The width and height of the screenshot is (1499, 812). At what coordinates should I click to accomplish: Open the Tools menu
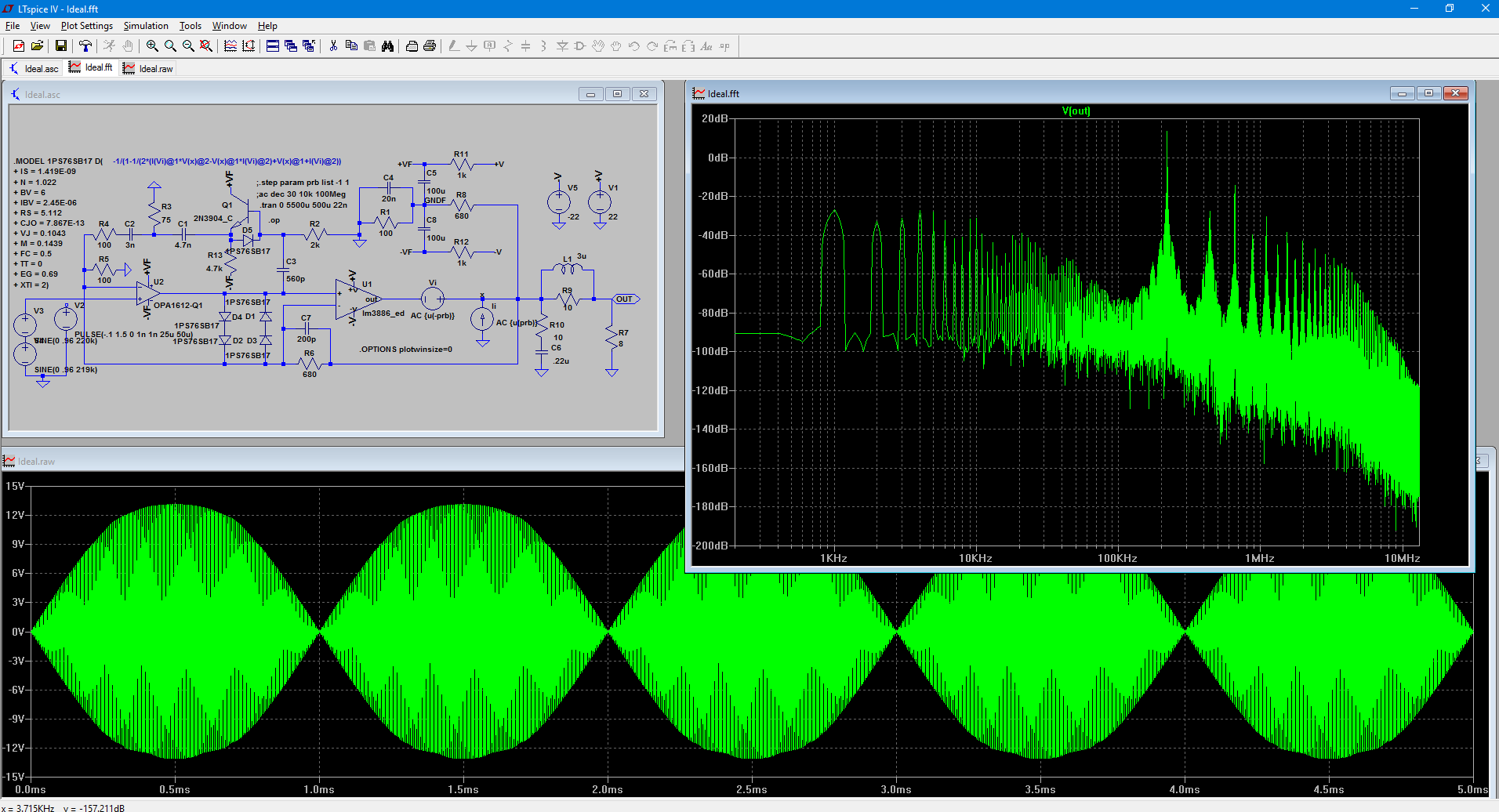191,26
